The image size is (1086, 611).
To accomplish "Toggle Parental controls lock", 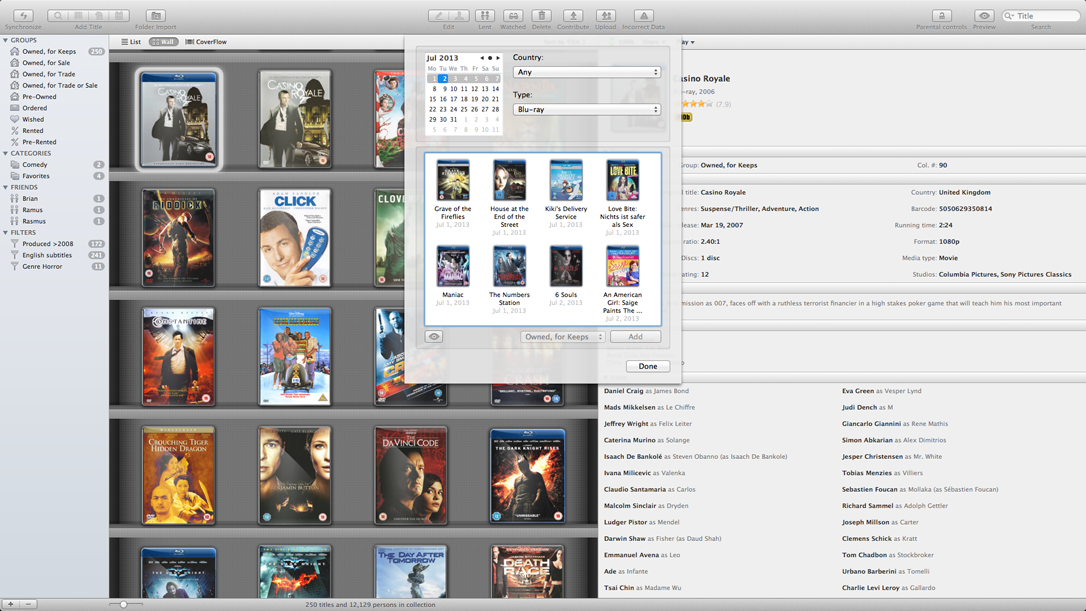I will [941, 16].
